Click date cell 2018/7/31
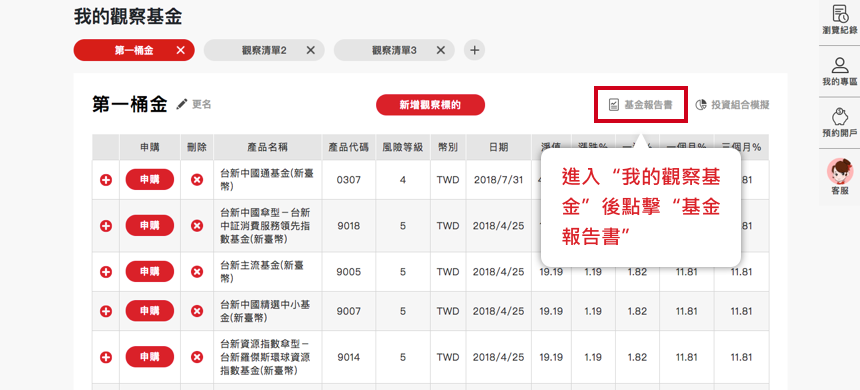Viewport: 860px width, 390px height. coord(499,179)
